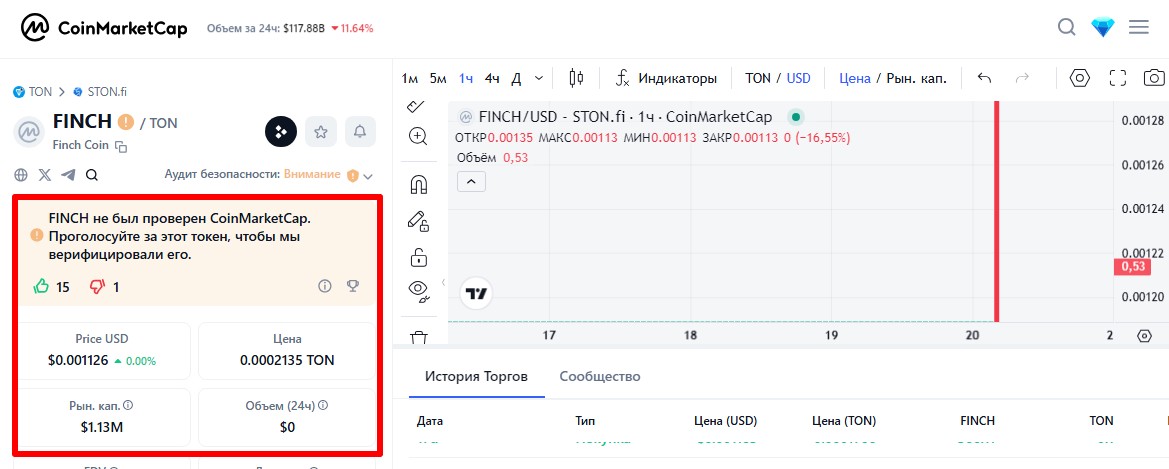Click the FINCH column header
The width and height of the screenshot is (1169, 469).
click(977, 421)
